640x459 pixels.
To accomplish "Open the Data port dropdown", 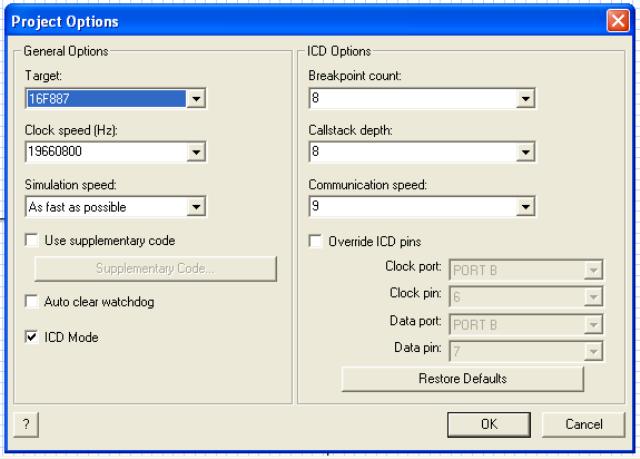I will pos(526,324).
